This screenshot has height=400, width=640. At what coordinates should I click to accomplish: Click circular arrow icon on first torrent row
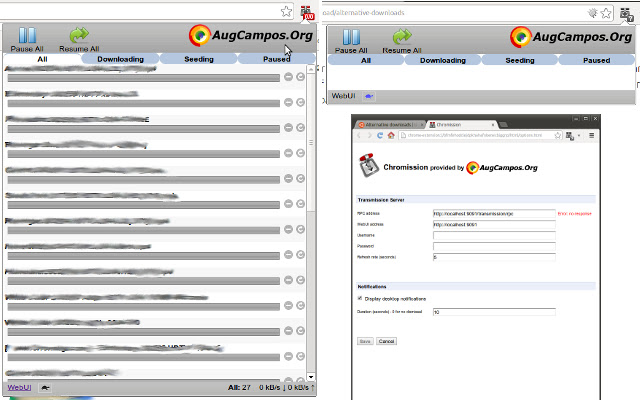(x=300, y=77)
